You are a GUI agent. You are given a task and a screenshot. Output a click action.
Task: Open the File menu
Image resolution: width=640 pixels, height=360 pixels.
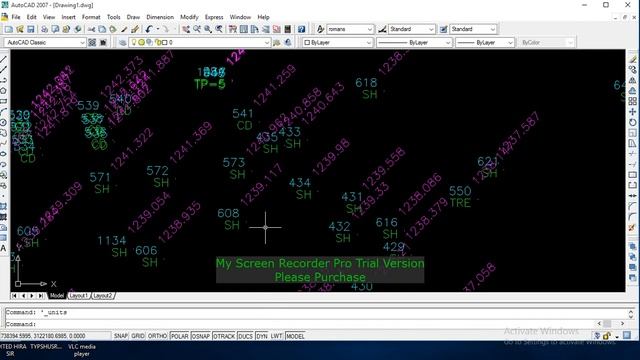[16, 17]
